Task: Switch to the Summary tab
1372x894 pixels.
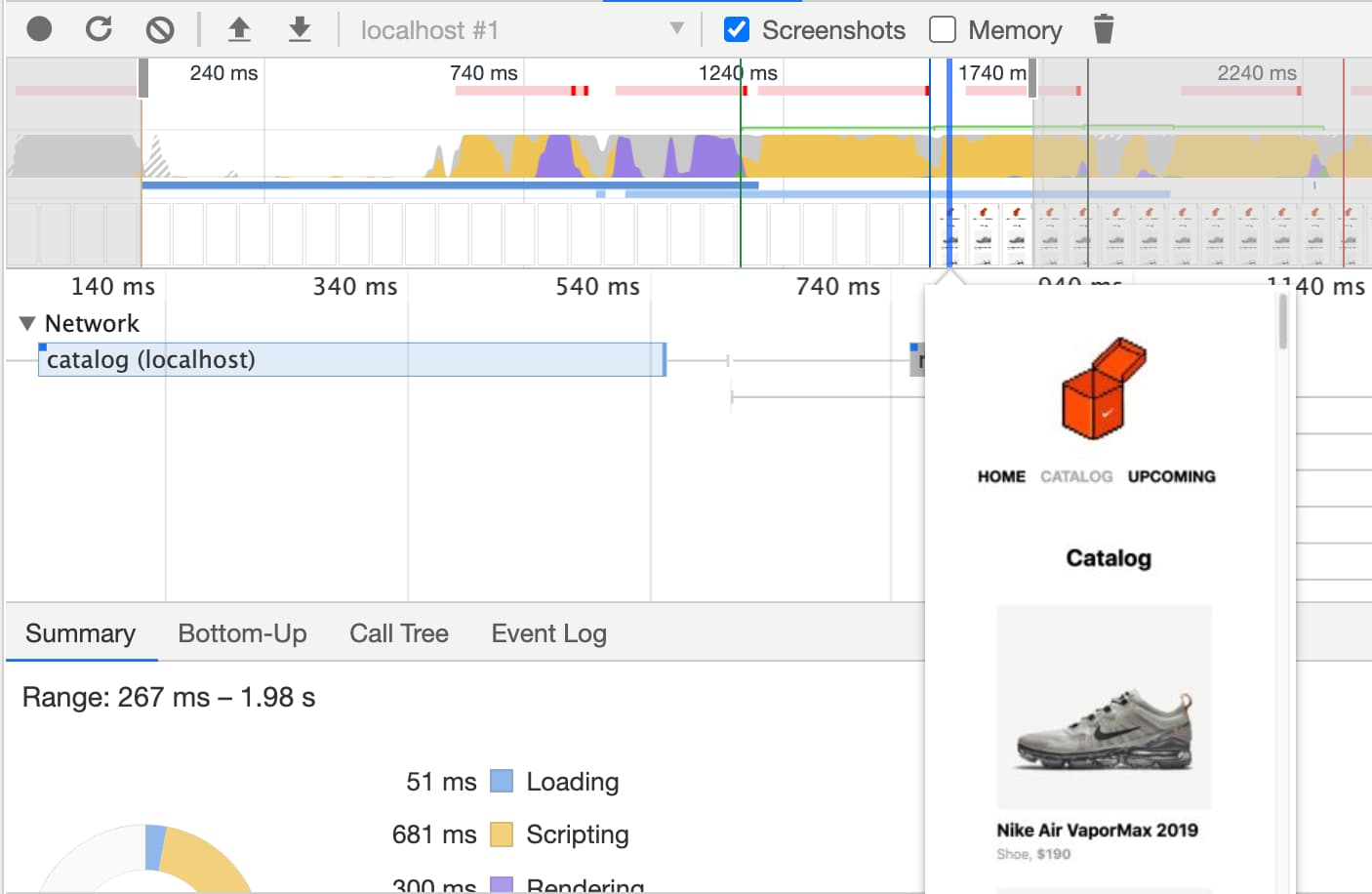Action: [x=81, y=633]
